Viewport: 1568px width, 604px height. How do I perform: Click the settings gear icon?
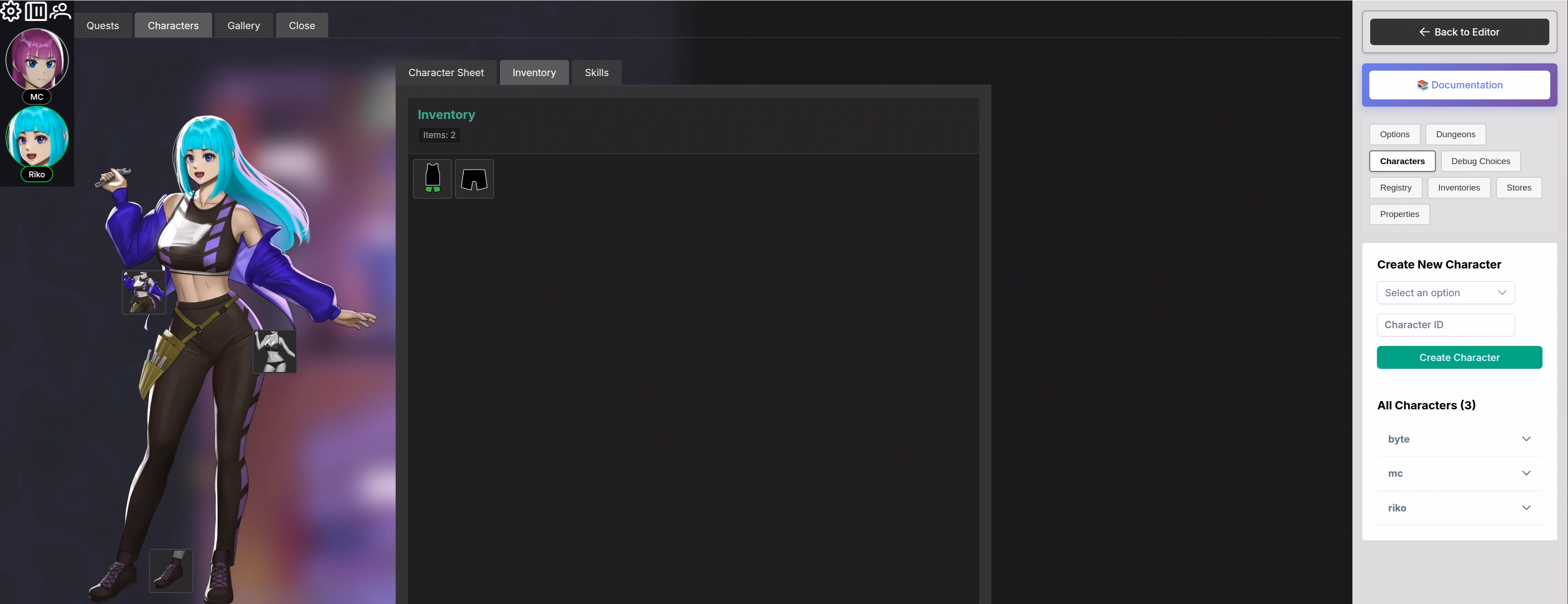tap(11, 11)
